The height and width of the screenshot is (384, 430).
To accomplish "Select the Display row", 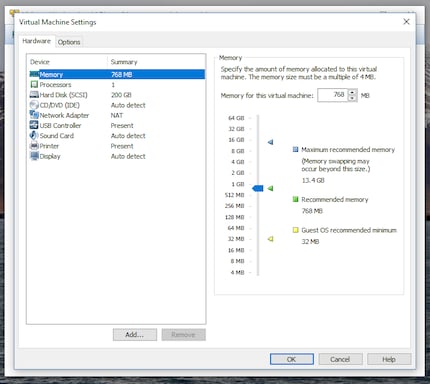I will coord(117,156).
